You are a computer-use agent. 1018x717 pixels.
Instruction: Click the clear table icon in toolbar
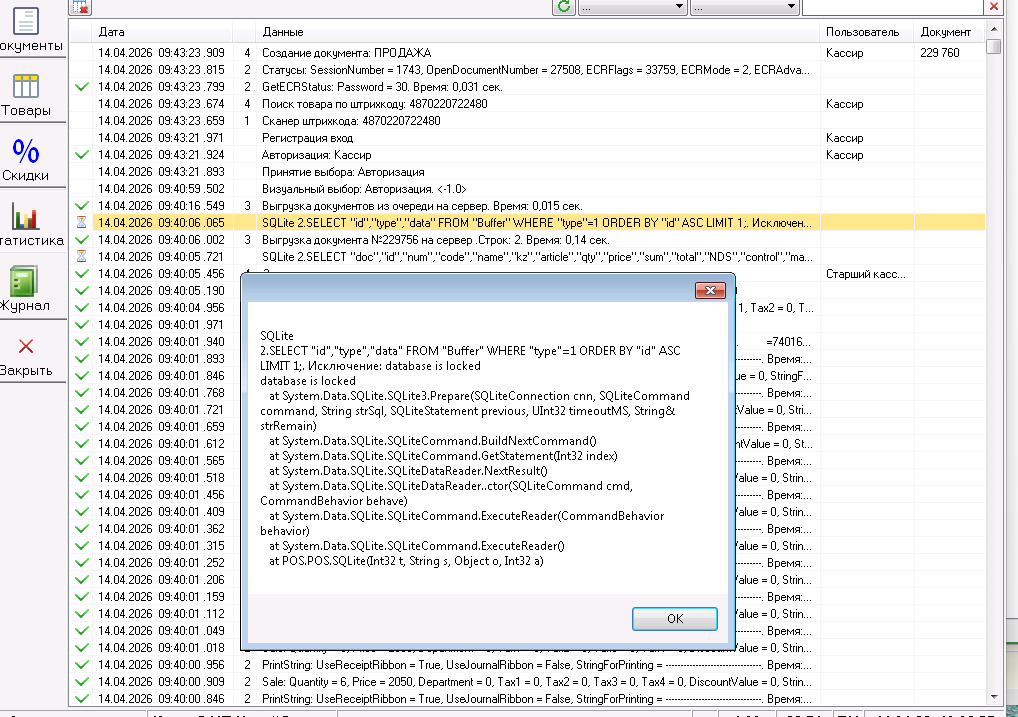(x=81, y=7)
